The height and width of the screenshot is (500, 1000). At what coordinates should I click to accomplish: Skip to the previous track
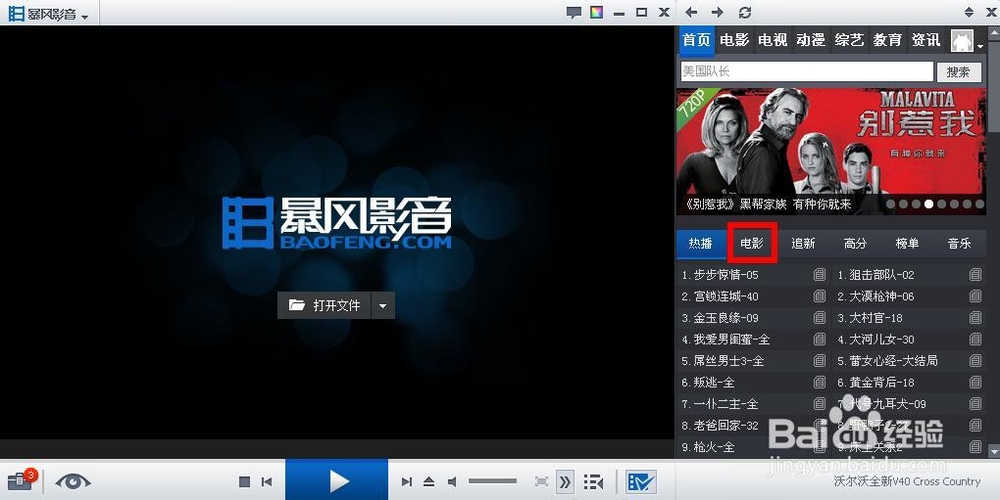pos(267,482)
